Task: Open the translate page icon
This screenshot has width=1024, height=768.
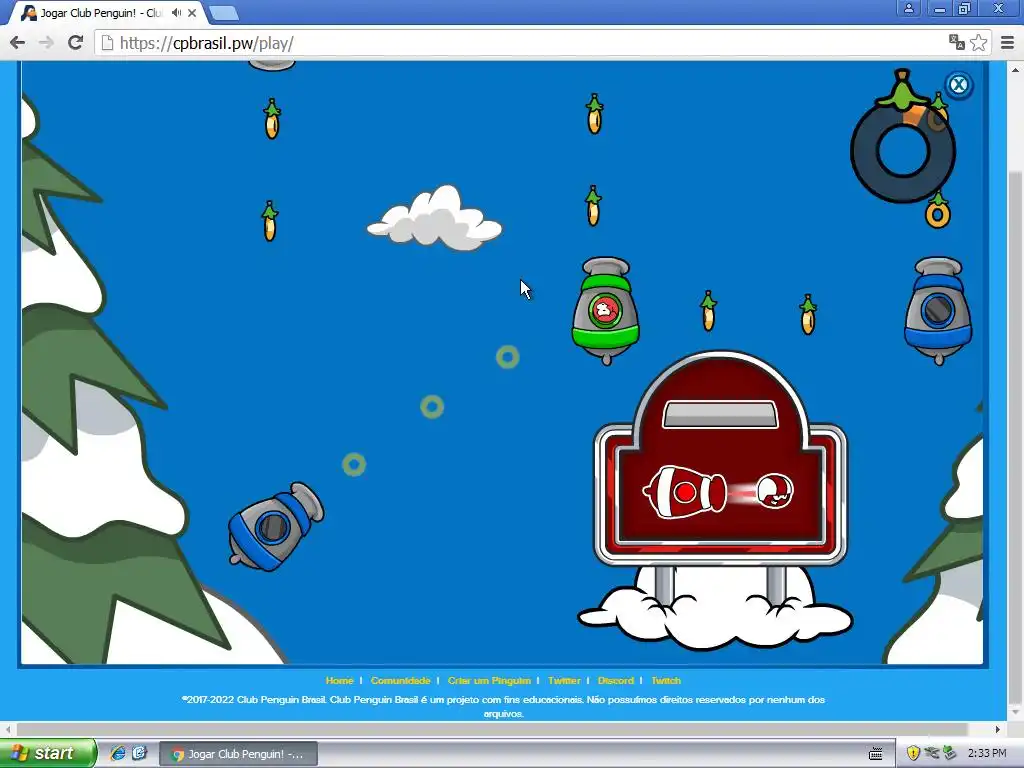Action: click(957, 43)
